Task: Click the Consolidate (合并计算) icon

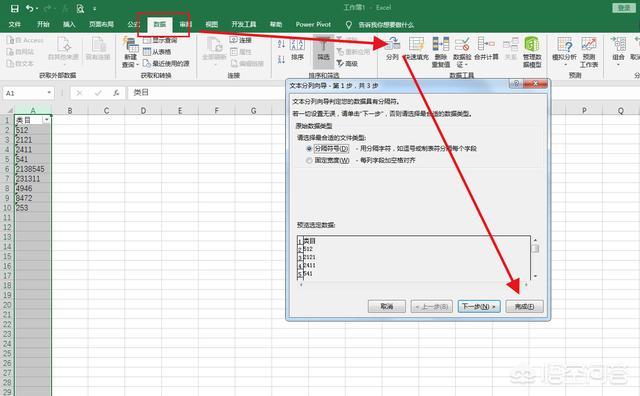Action: pos(486,44)
